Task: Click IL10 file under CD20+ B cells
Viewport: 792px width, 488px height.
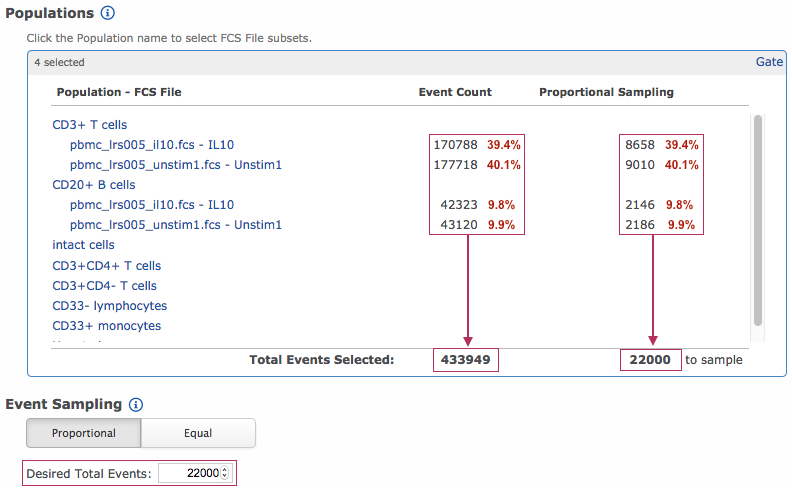Action: pyautogui.click(x=152, y=205)
